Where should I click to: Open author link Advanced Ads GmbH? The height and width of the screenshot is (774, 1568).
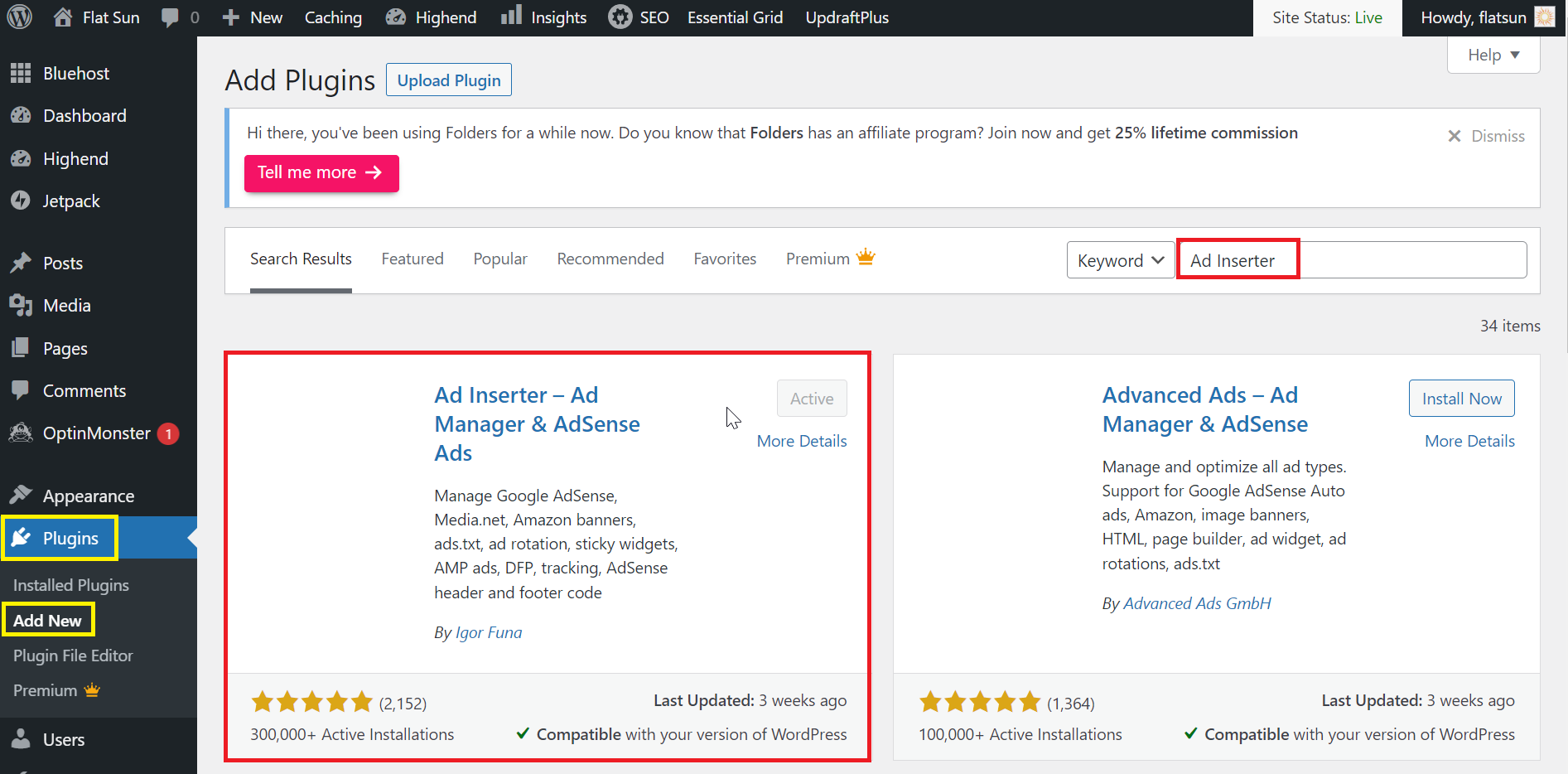click(1197, 603)
